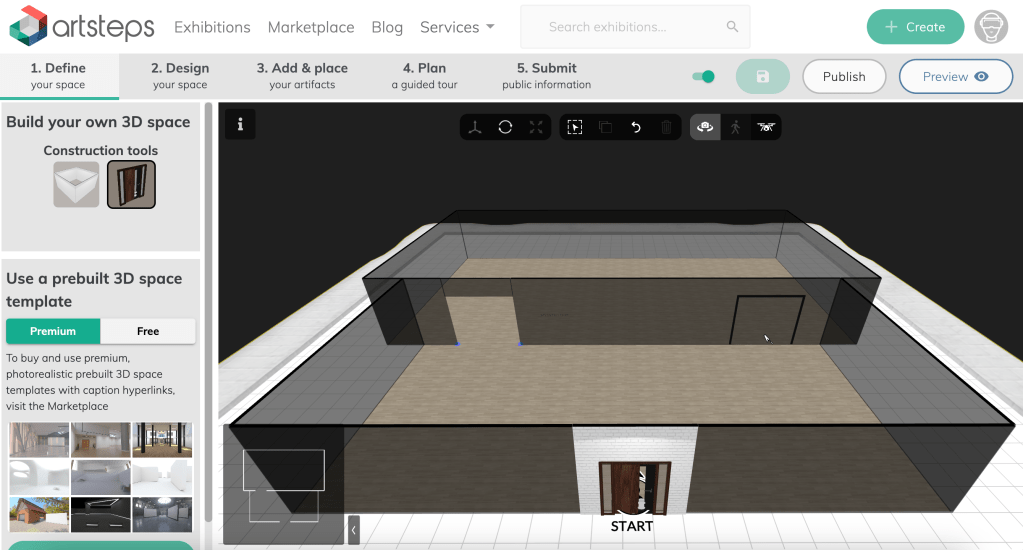Toggle the green switch beside save
1023x550 pixels.
tap(704, 77)
